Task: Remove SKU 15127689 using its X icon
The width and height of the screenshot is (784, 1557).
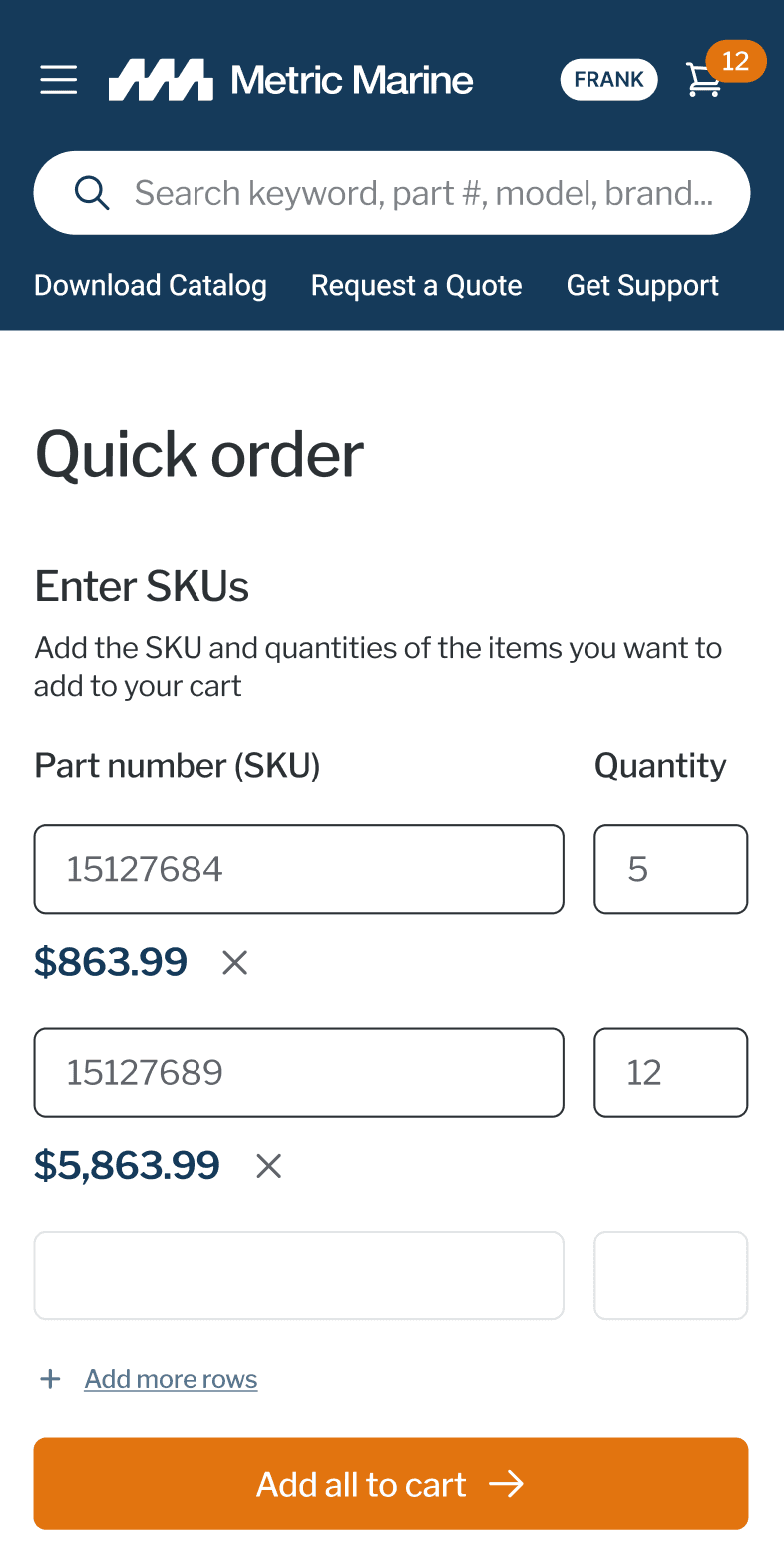Action: point(268,1166)
